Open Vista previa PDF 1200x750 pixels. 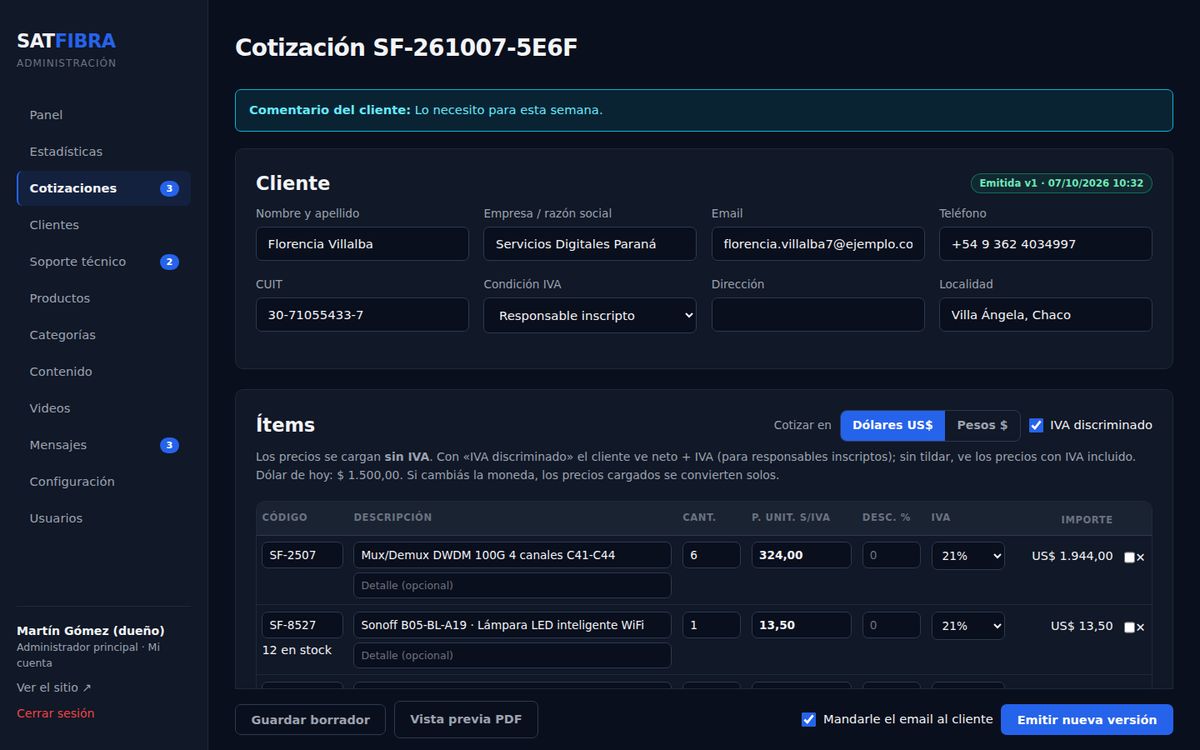click(466, 719)
